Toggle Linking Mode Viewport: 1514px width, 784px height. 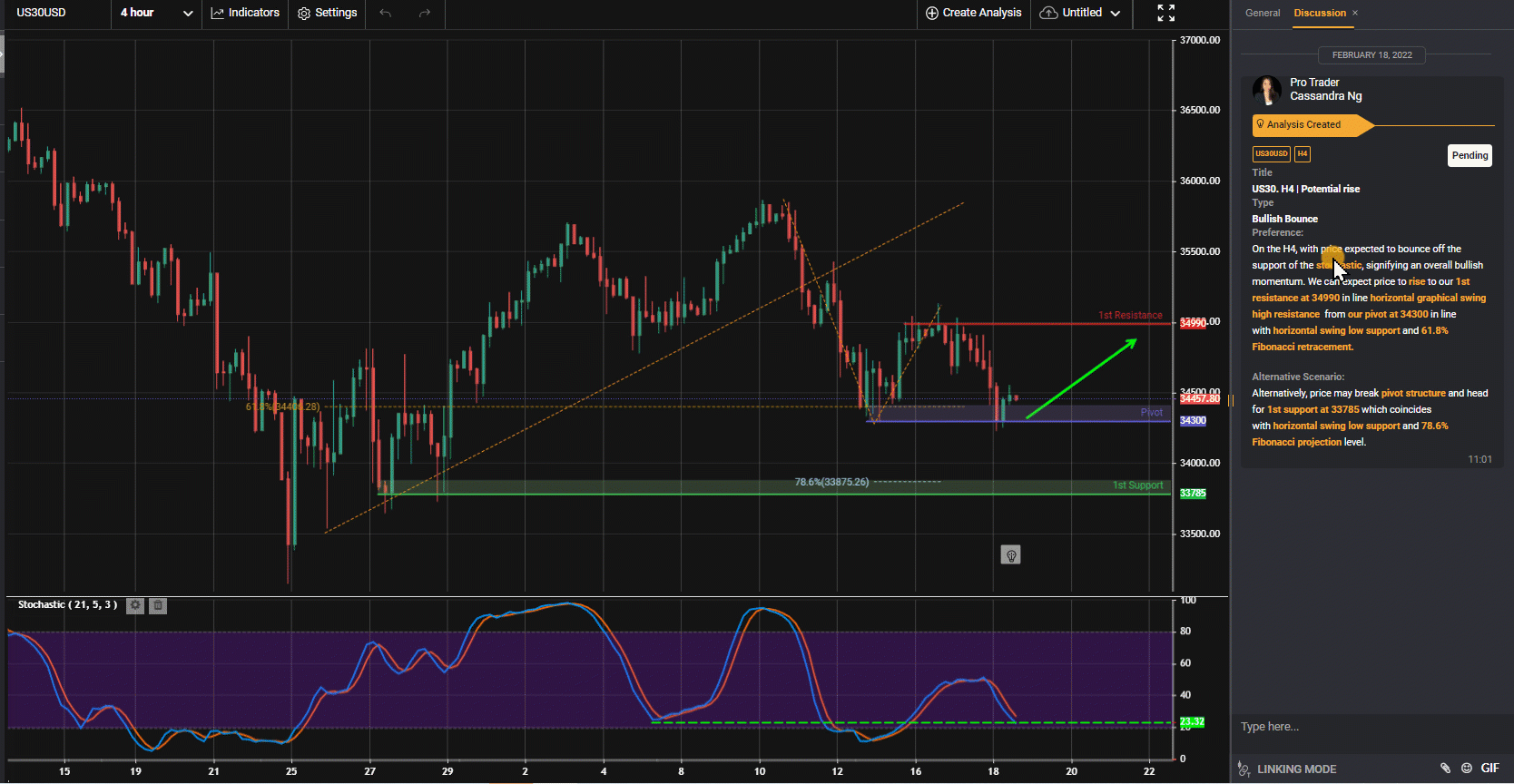coord(1287,769)
